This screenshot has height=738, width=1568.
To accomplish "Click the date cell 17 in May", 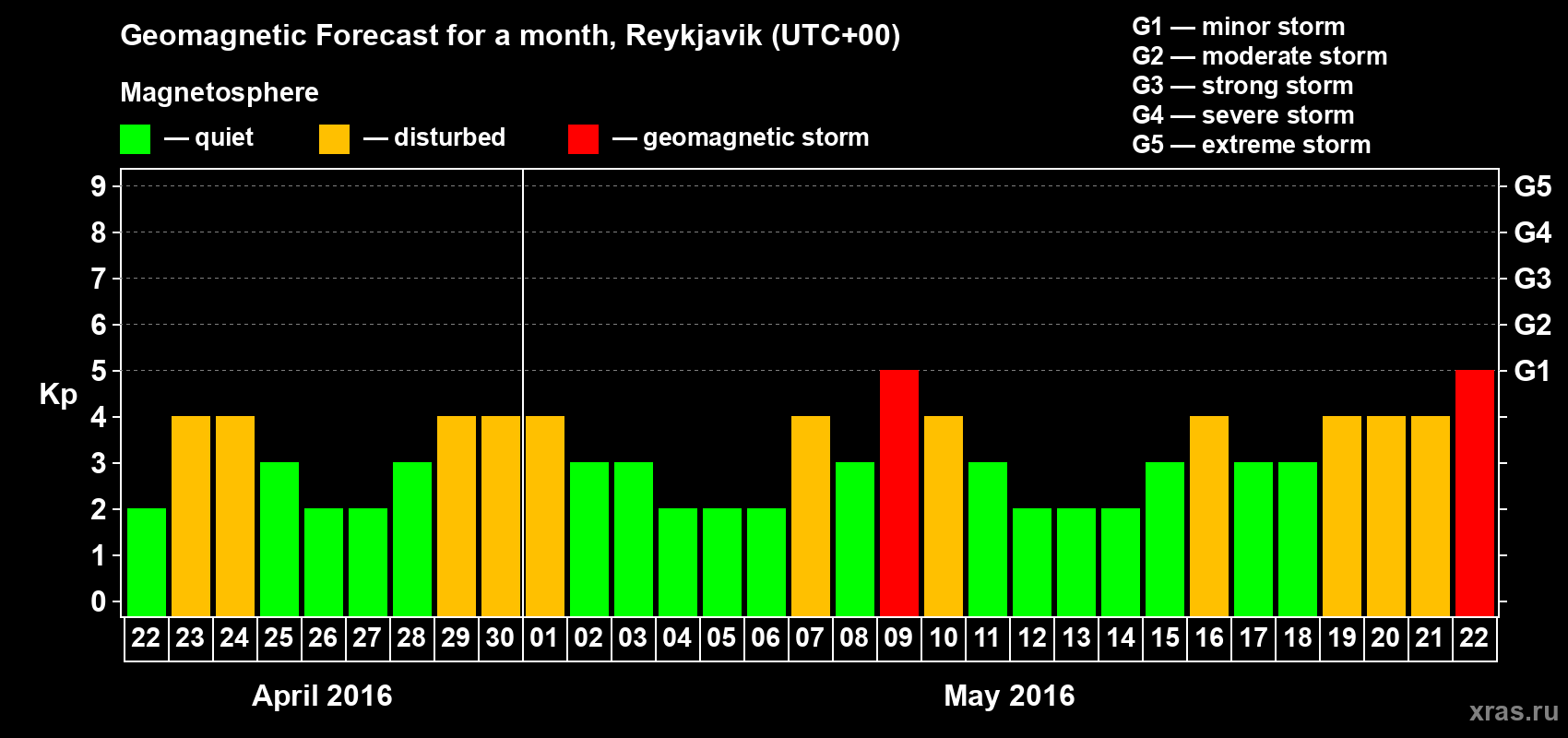I will (1253, 638).
